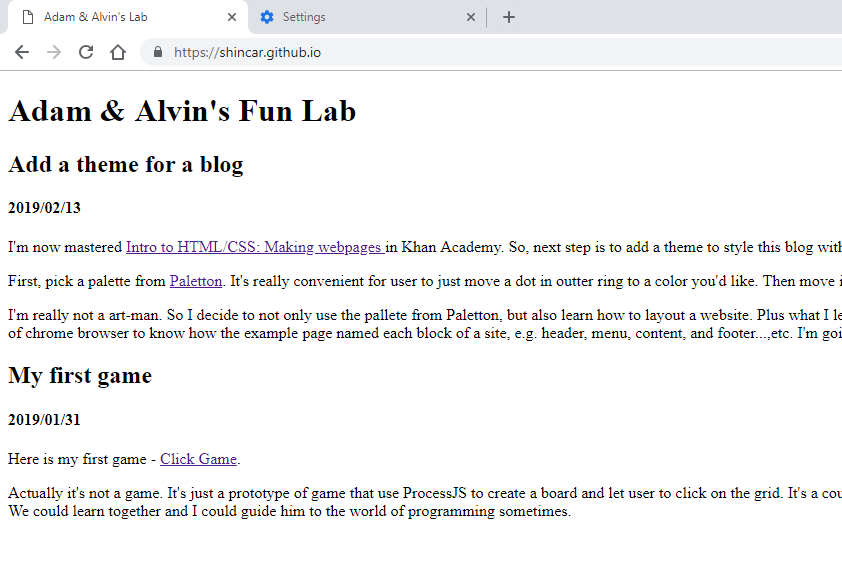Switch to the Settings tab

360,17
